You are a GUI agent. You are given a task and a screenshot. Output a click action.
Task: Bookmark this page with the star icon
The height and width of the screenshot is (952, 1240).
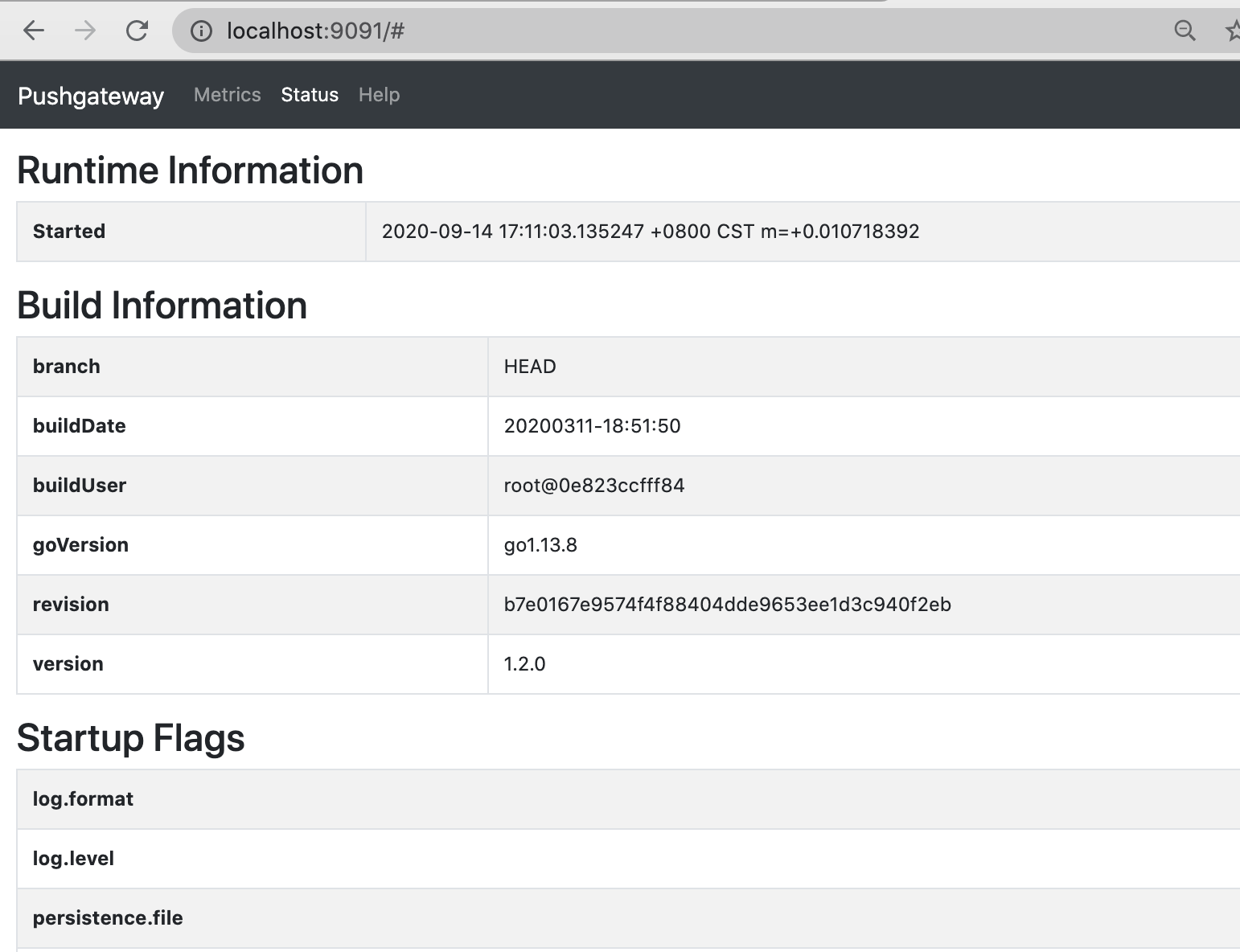1232,31
